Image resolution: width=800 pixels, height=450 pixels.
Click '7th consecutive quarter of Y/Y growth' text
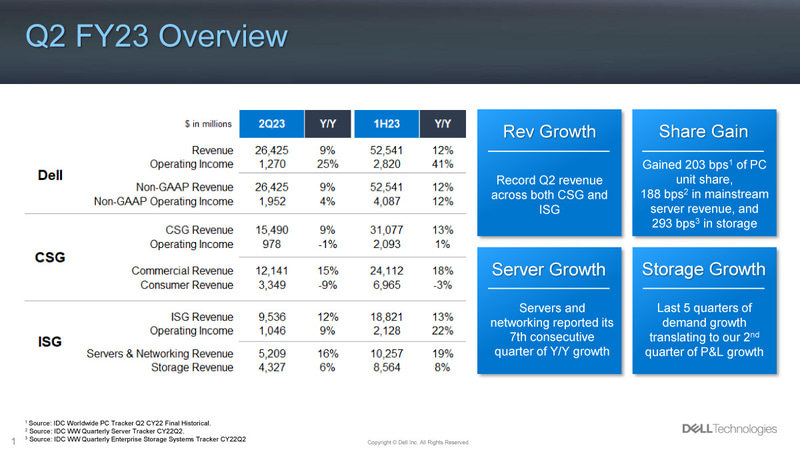(552, 344)
